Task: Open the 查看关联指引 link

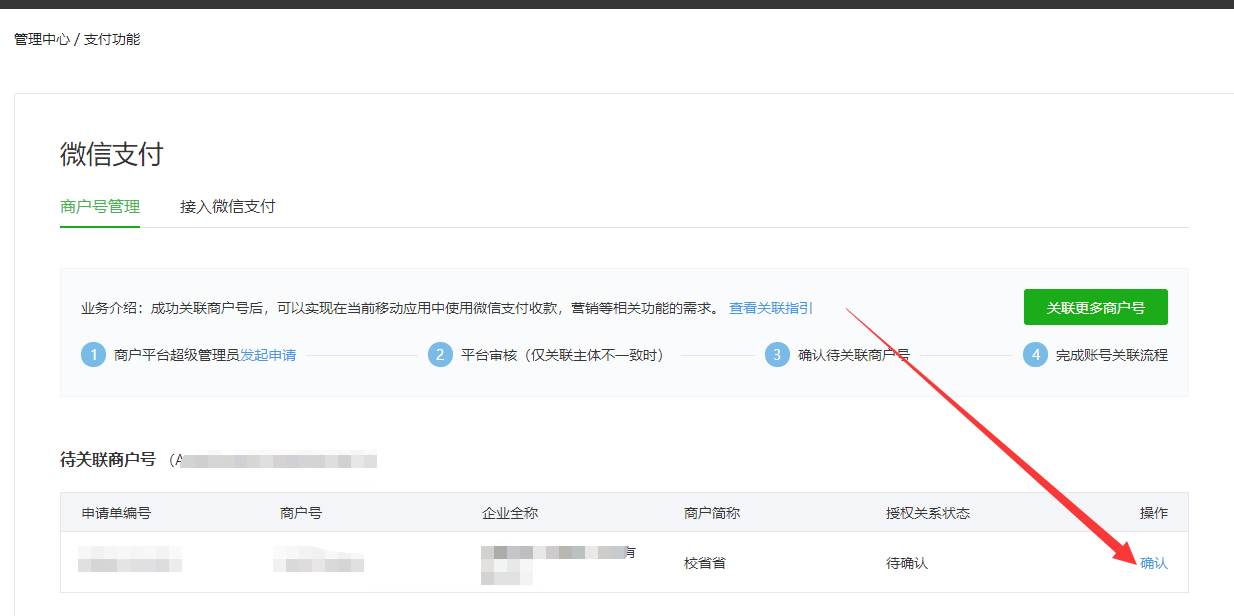Action: coord(770,308)
